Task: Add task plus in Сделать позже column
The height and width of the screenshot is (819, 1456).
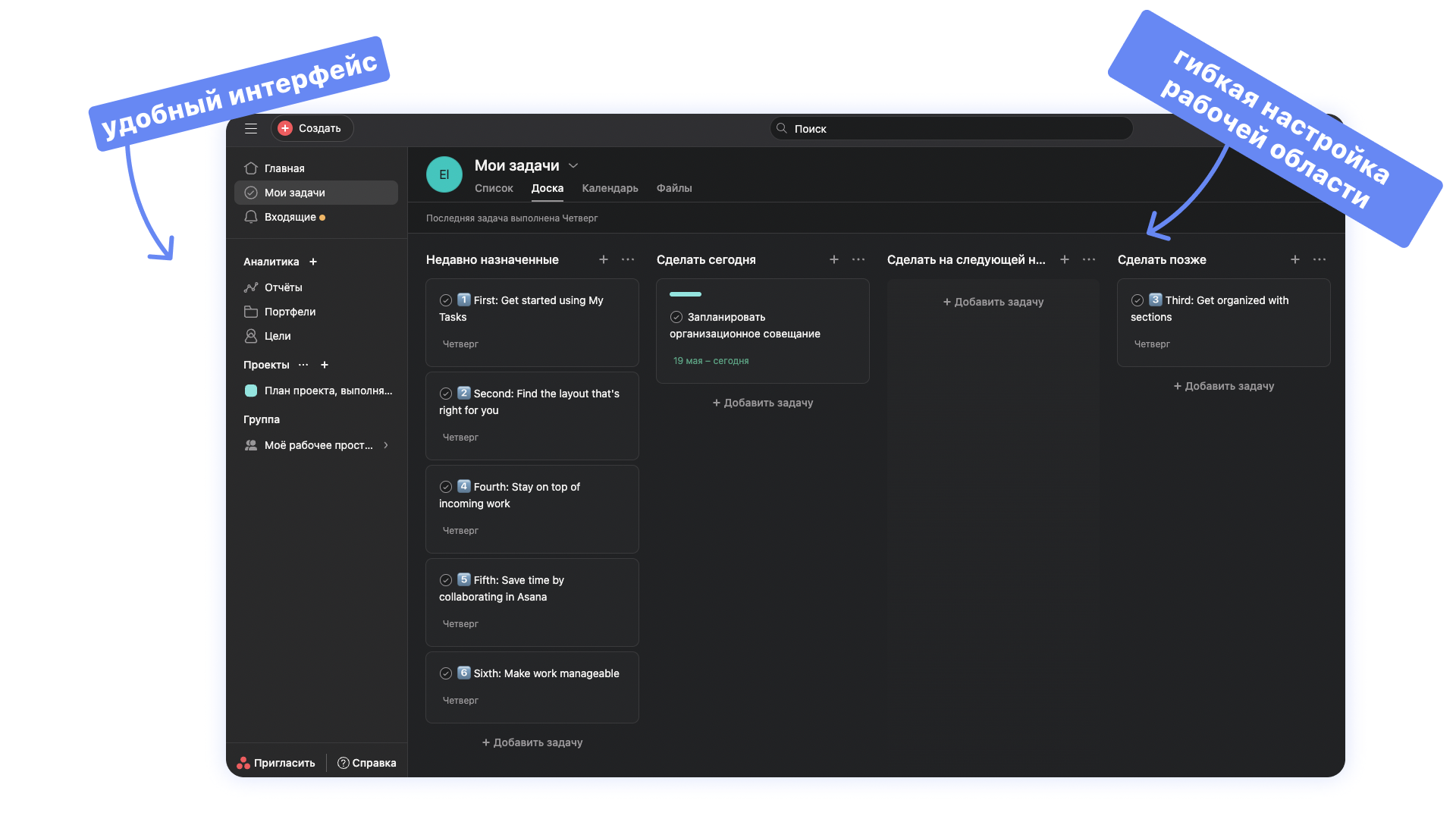Action: (x=1295, y=259)
